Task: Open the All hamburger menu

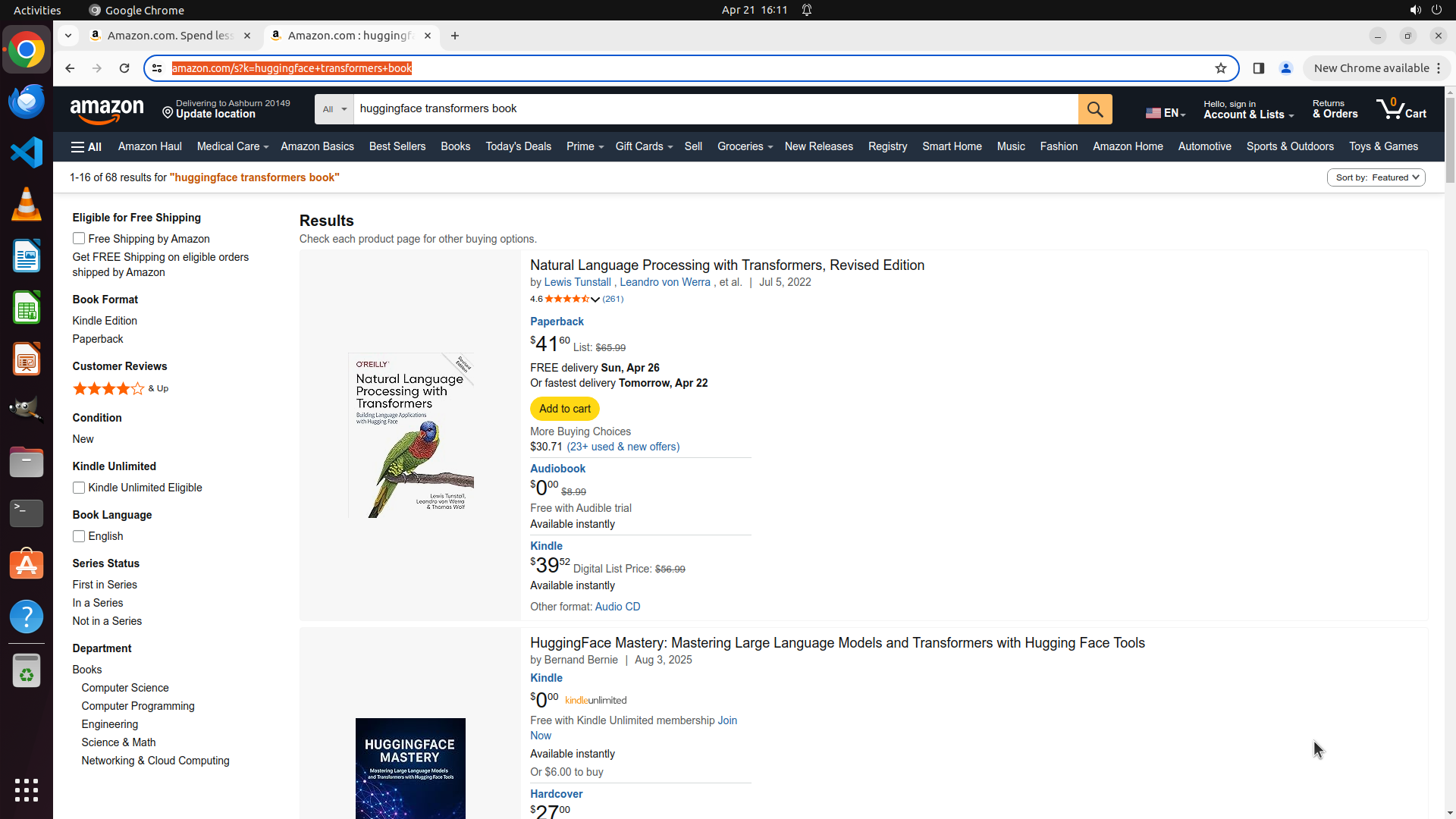Action: pos(86,147)
